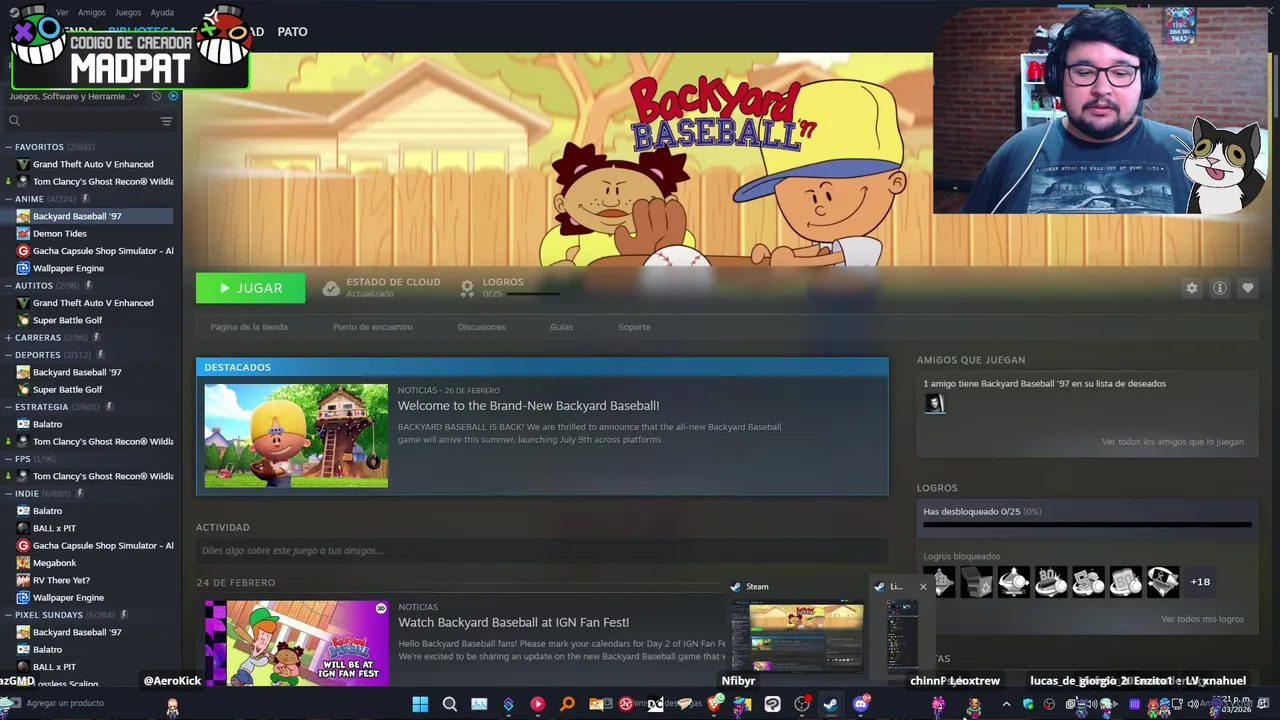Screen dimensions: 1280x720
Task: Open the Guías tab
Action: (562, 327)
